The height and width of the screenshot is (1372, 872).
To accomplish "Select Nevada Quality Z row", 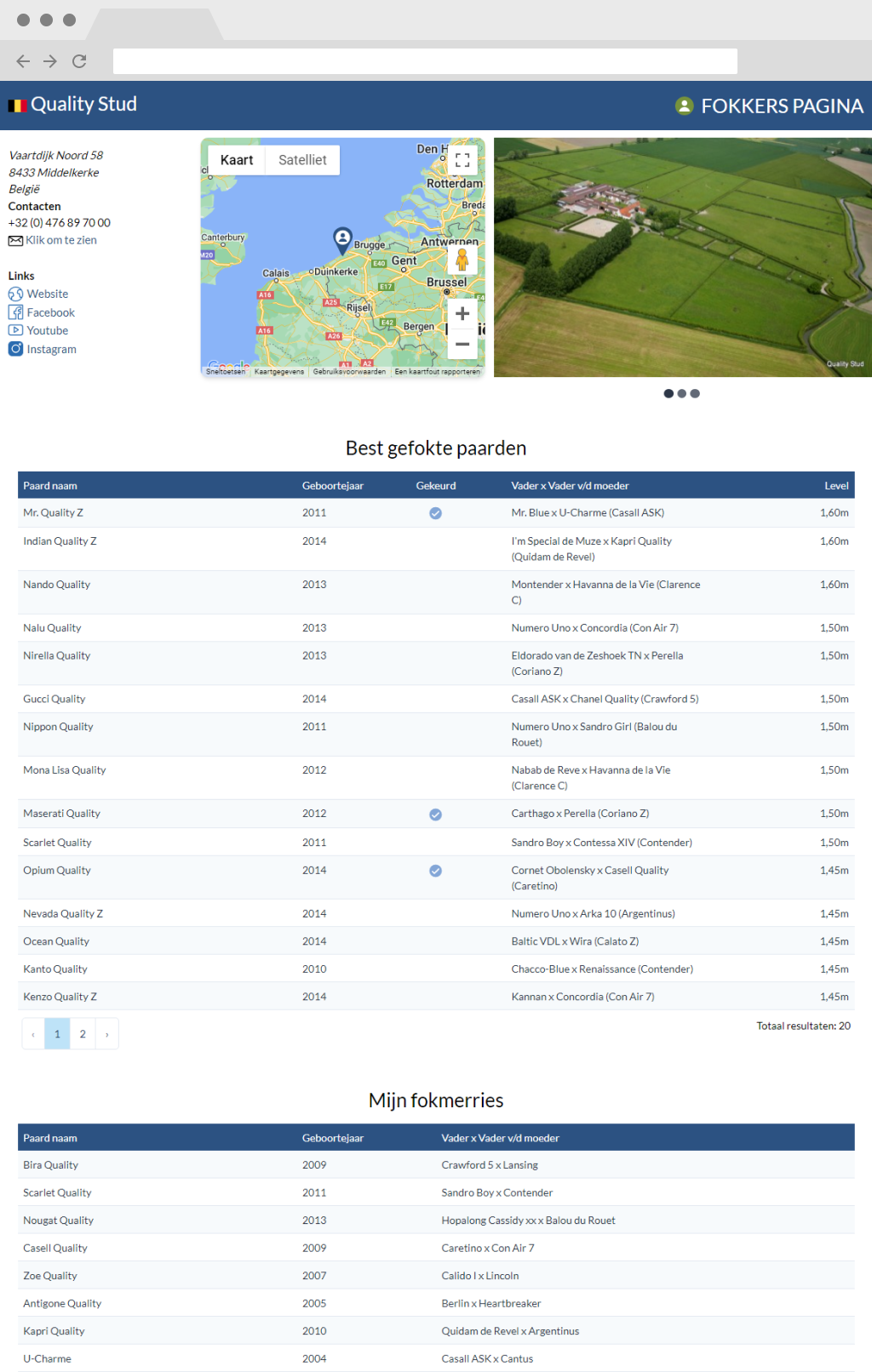I will 436,913.
